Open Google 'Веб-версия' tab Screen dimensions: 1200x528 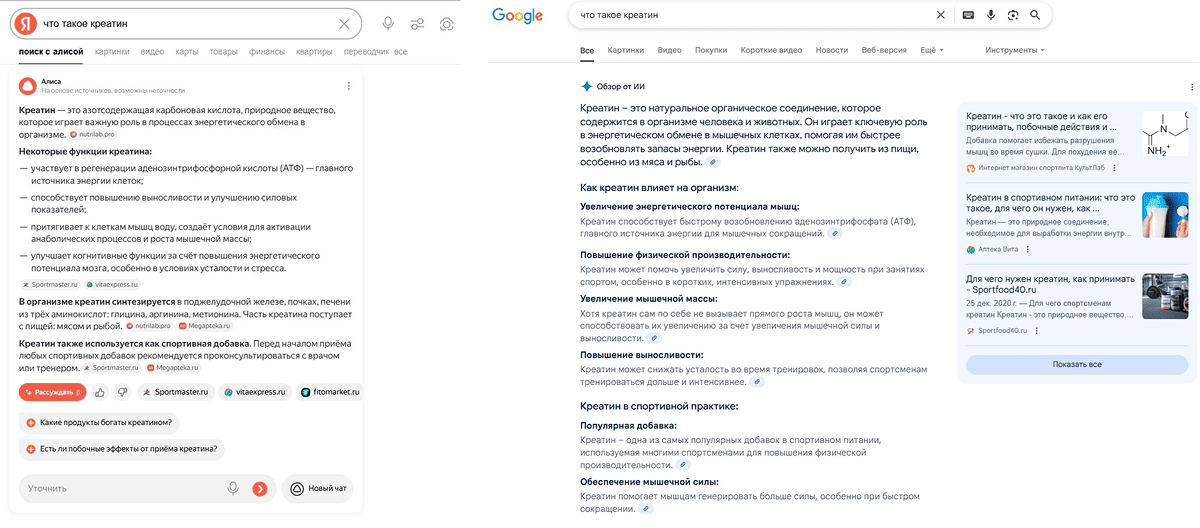click(x=884, y=49)
